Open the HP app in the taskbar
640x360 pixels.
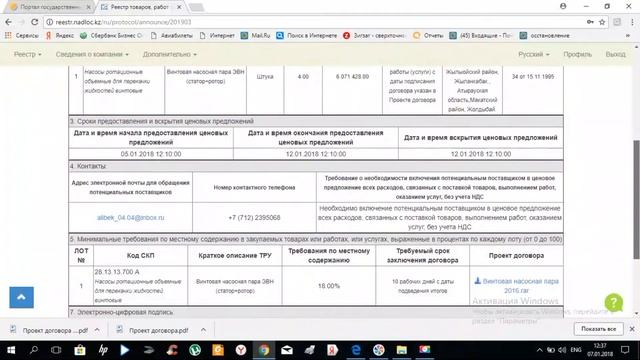(103, 350)
